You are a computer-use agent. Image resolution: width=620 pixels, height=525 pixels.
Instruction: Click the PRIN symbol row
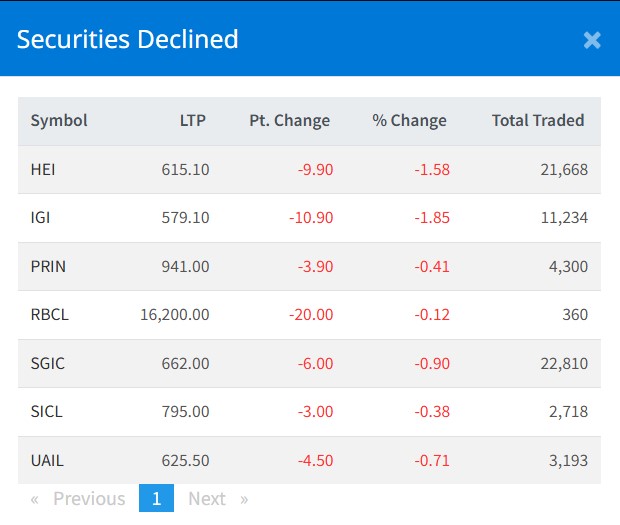(46, 266)
